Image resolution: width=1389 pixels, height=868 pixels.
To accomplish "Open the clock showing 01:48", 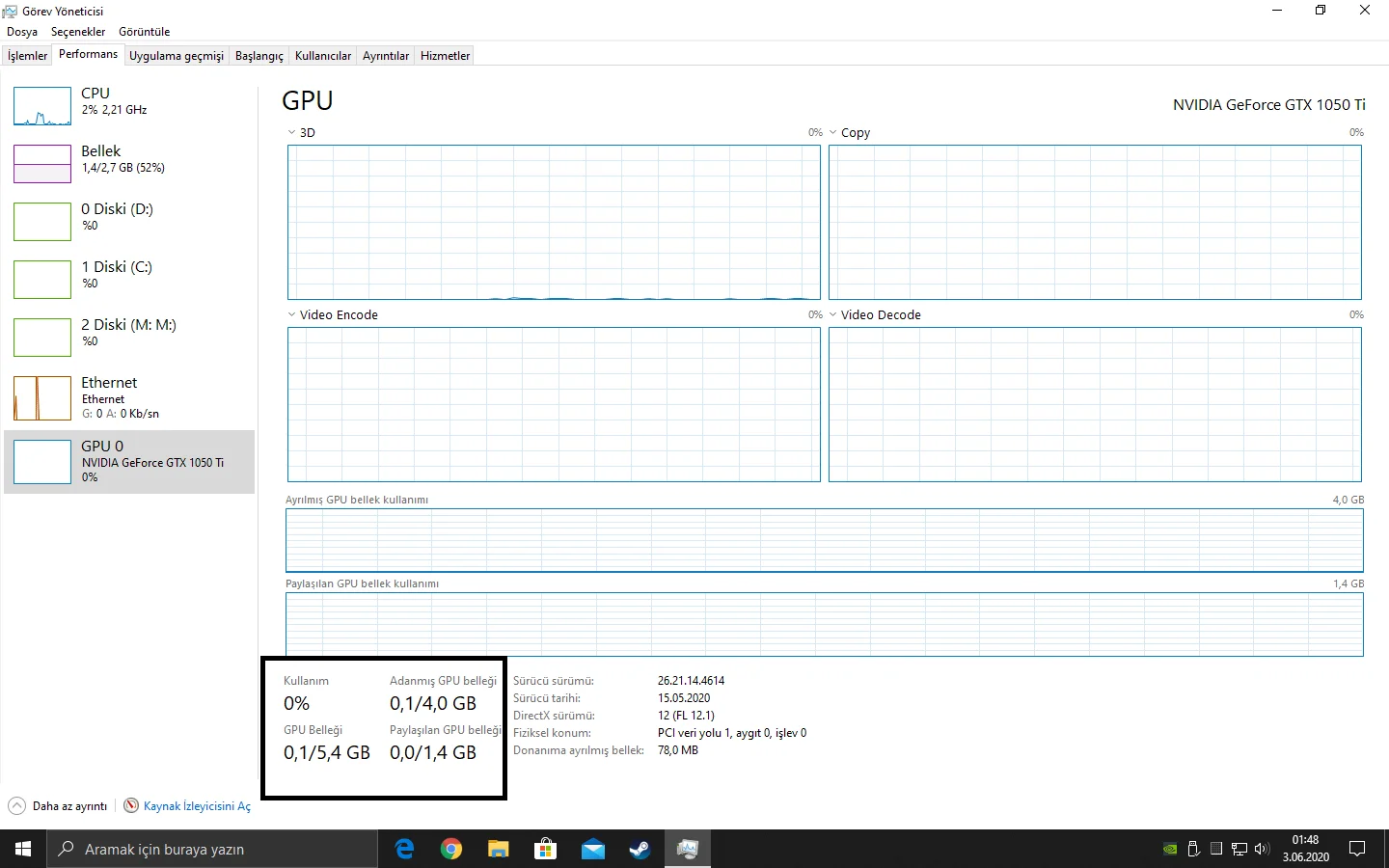I will (1305, 849).
